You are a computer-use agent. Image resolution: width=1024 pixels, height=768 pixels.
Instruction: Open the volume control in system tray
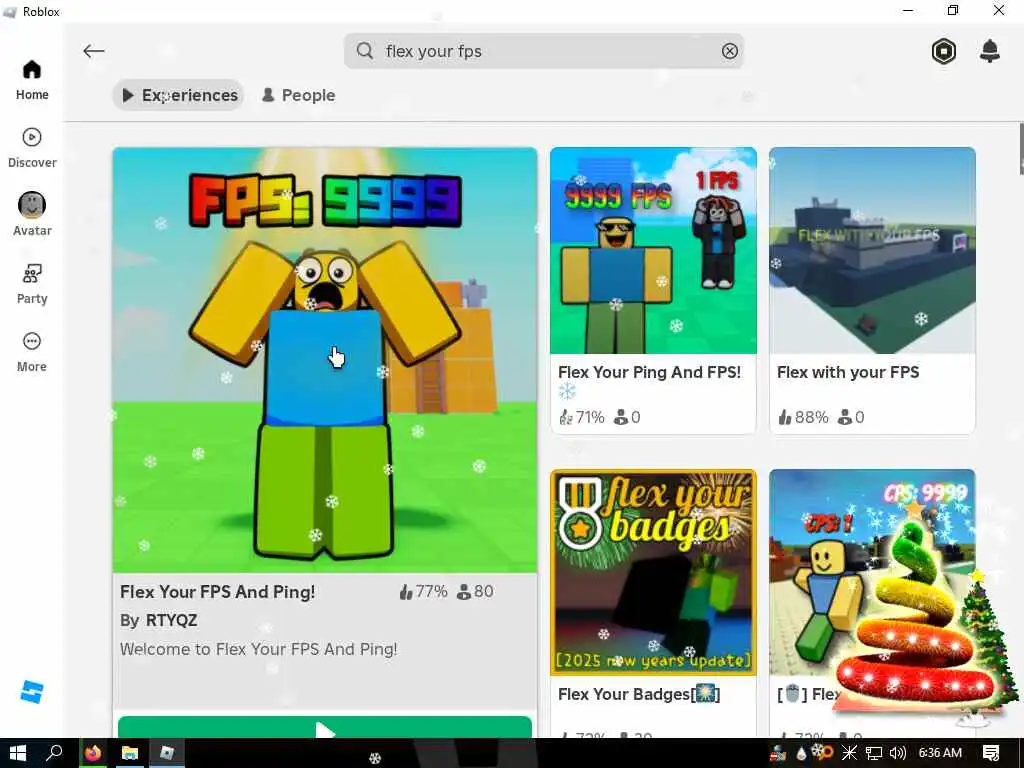tap(898, 753)
